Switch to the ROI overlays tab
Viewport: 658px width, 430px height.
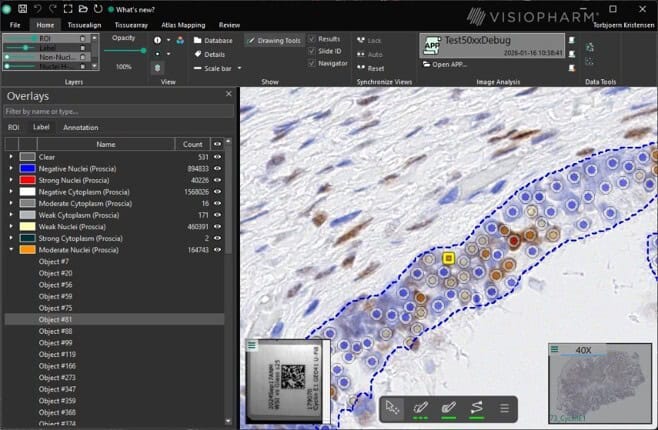(x=13, y=128)
